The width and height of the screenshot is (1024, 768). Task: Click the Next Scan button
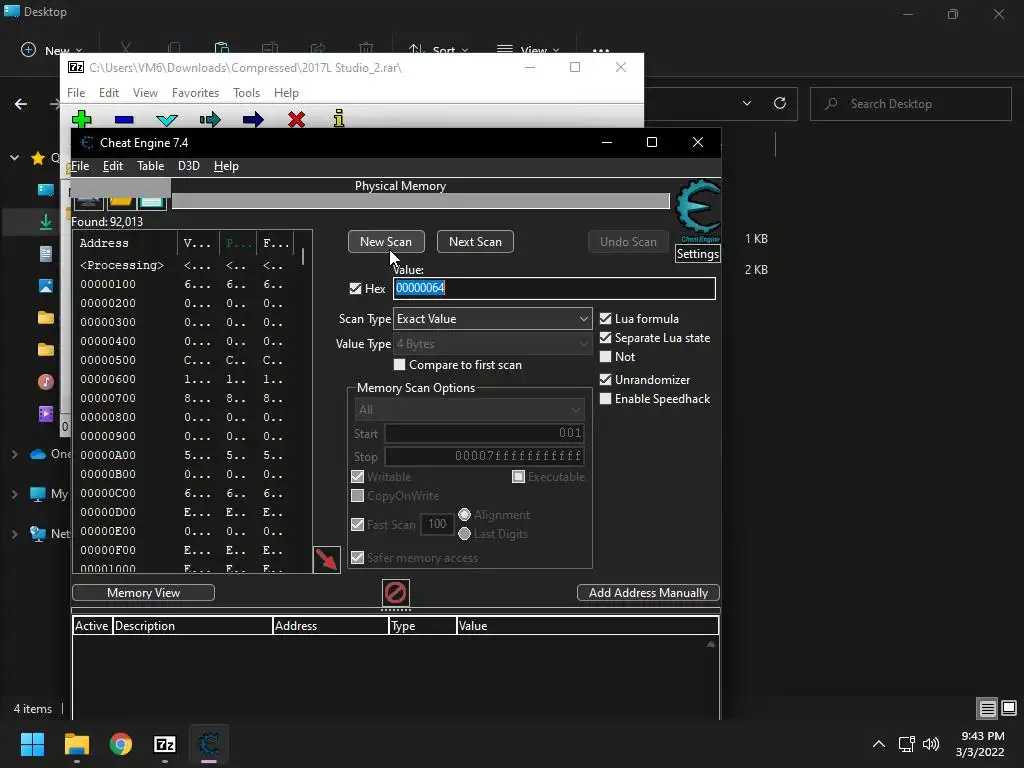pos(475,242)
